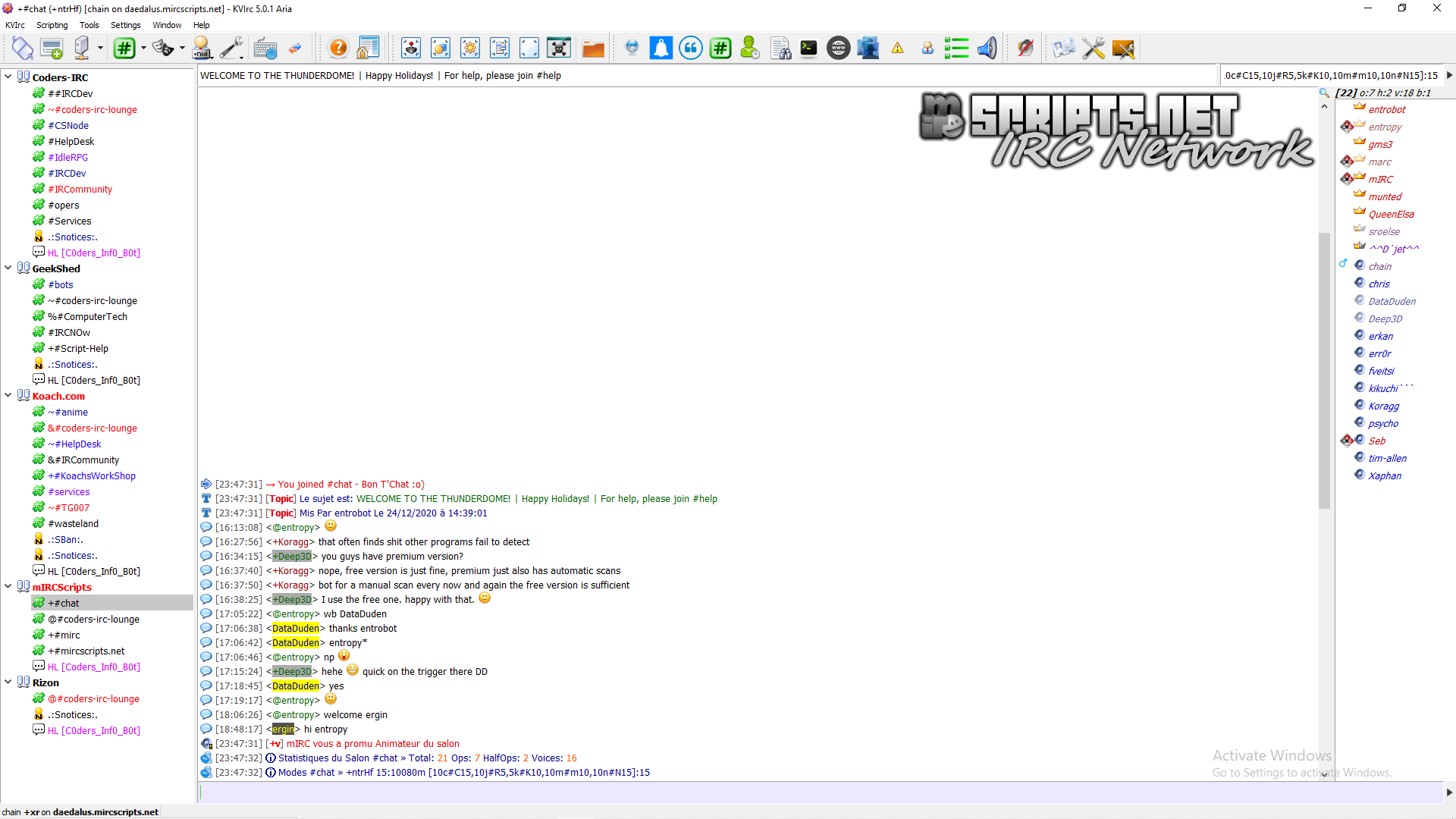Collapse the GeekShed network tree
The image size is (1456, 819).
(8, 268)
